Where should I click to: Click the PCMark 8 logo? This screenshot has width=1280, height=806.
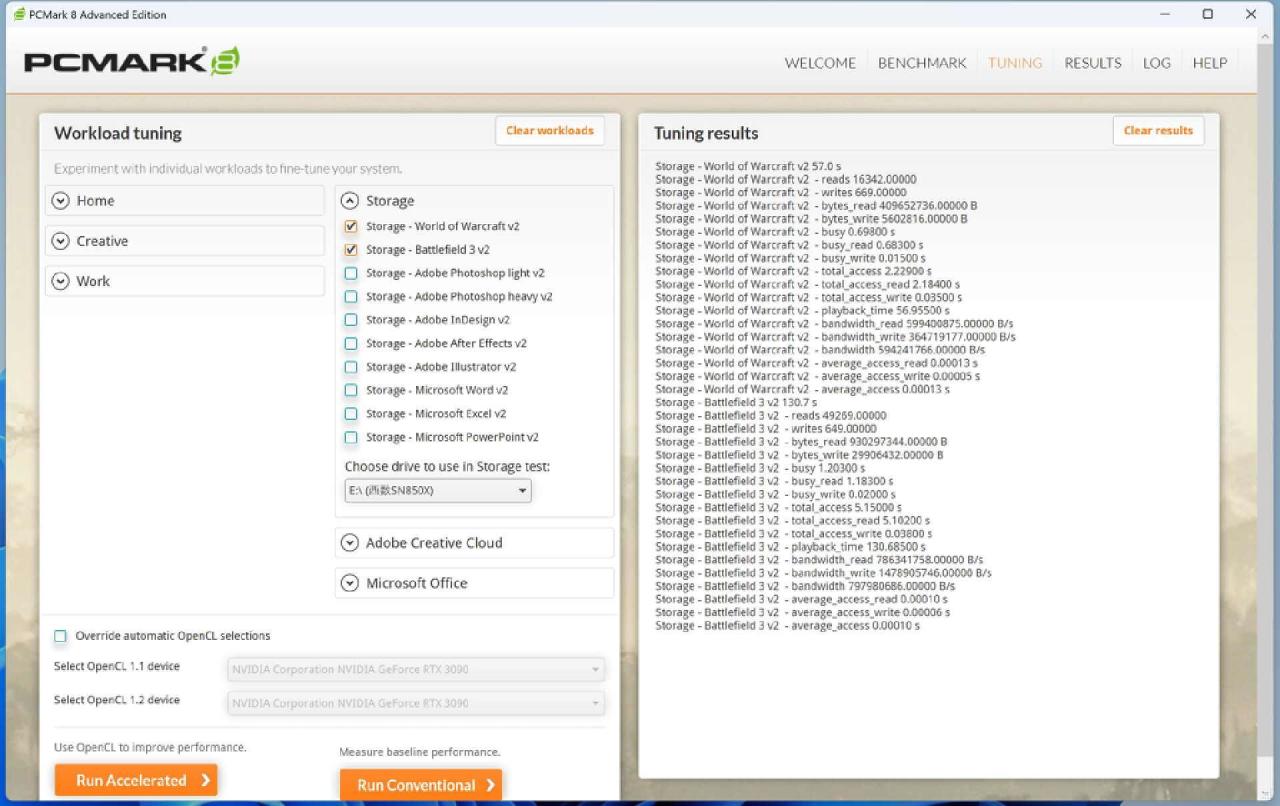coord(132,61)
